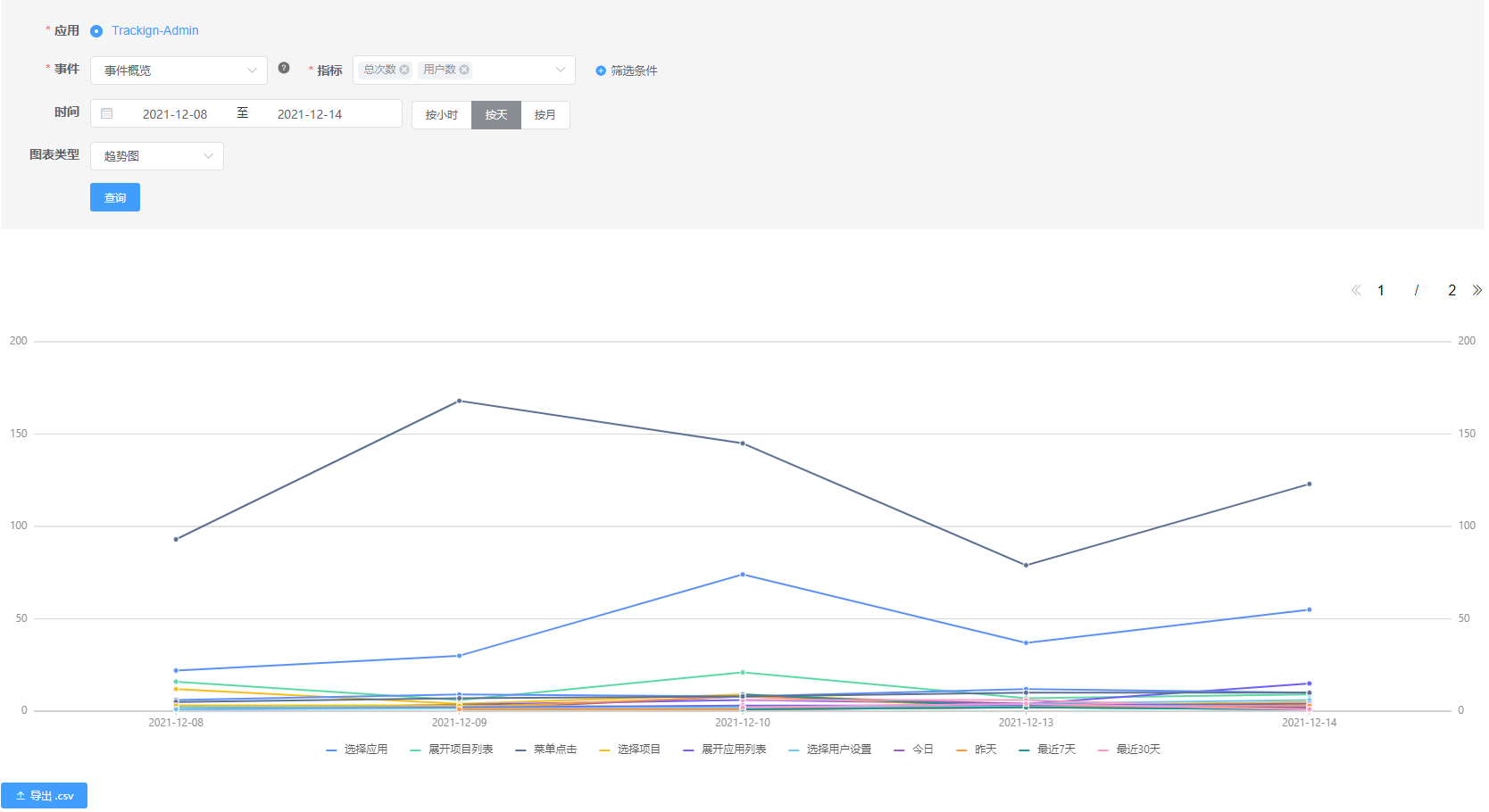
Task: Remove the 用户数 indicator tag
Action: (464, 70)
